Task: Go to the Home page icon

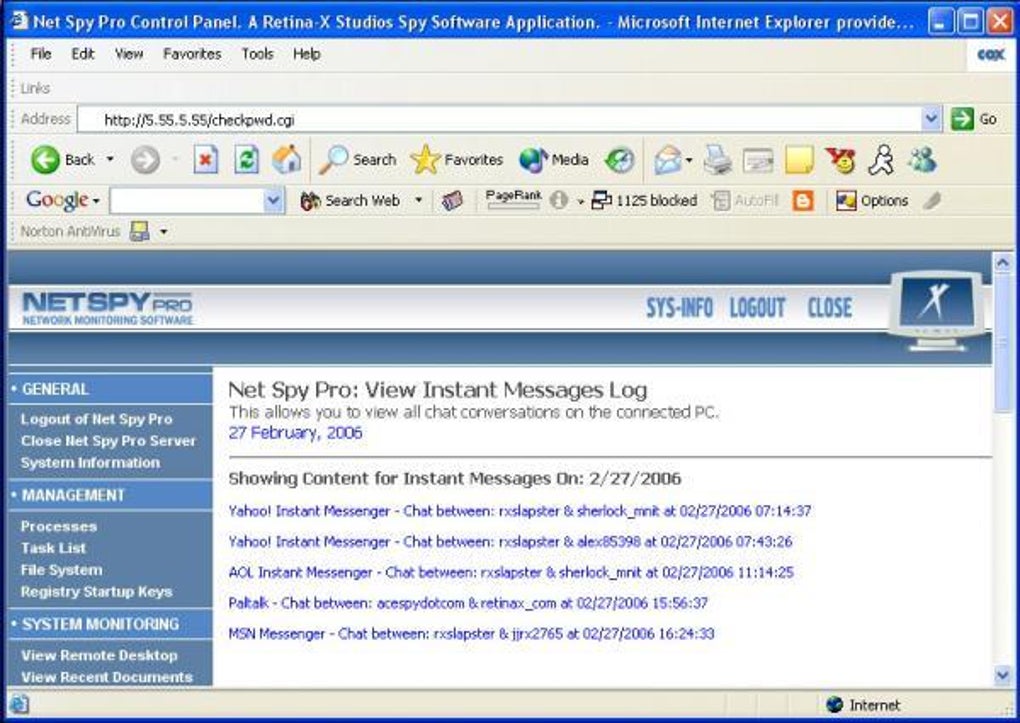Action: tap(286, 159)
